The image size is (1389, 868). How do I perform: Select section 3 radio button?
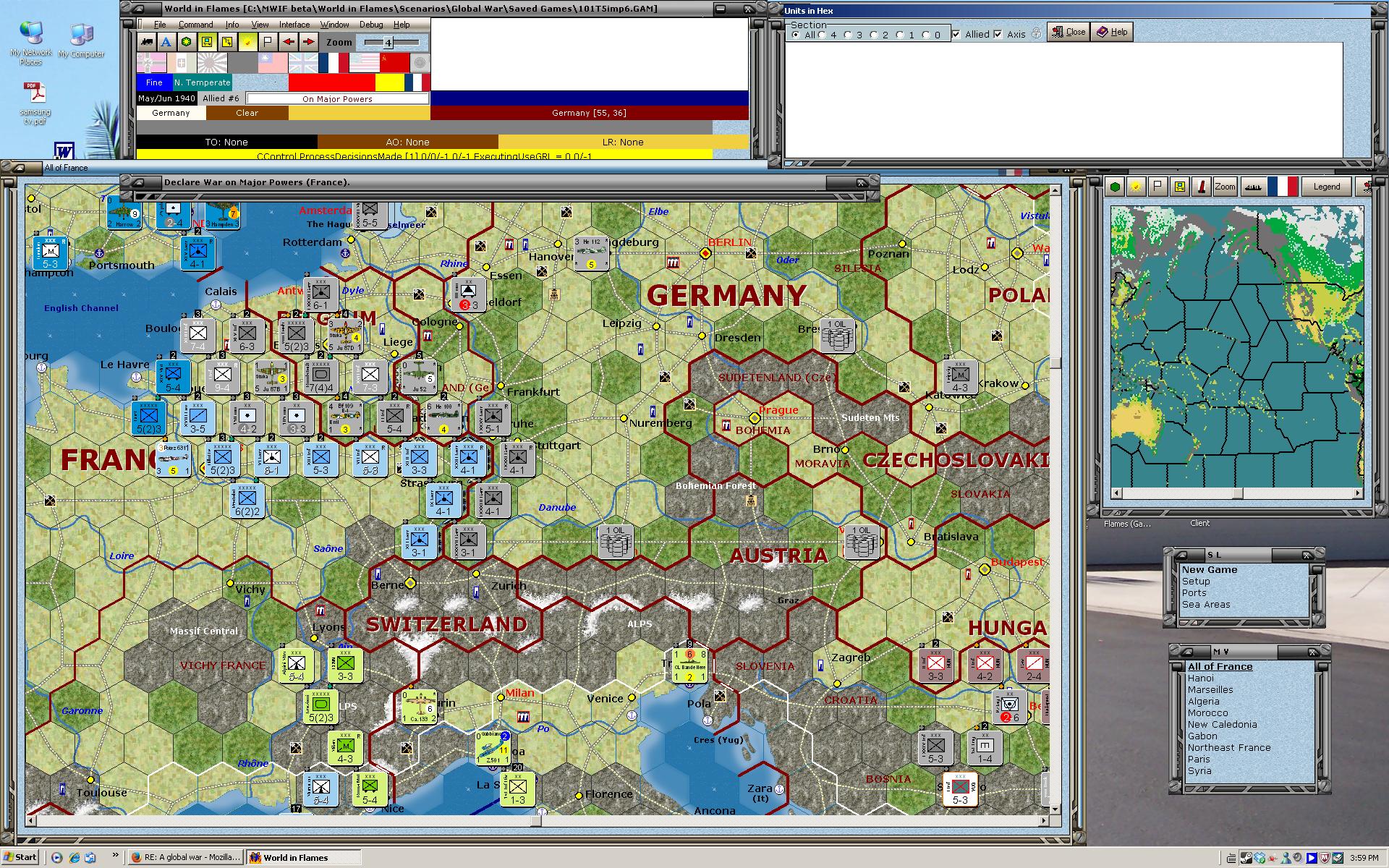(x=848, y=35)
